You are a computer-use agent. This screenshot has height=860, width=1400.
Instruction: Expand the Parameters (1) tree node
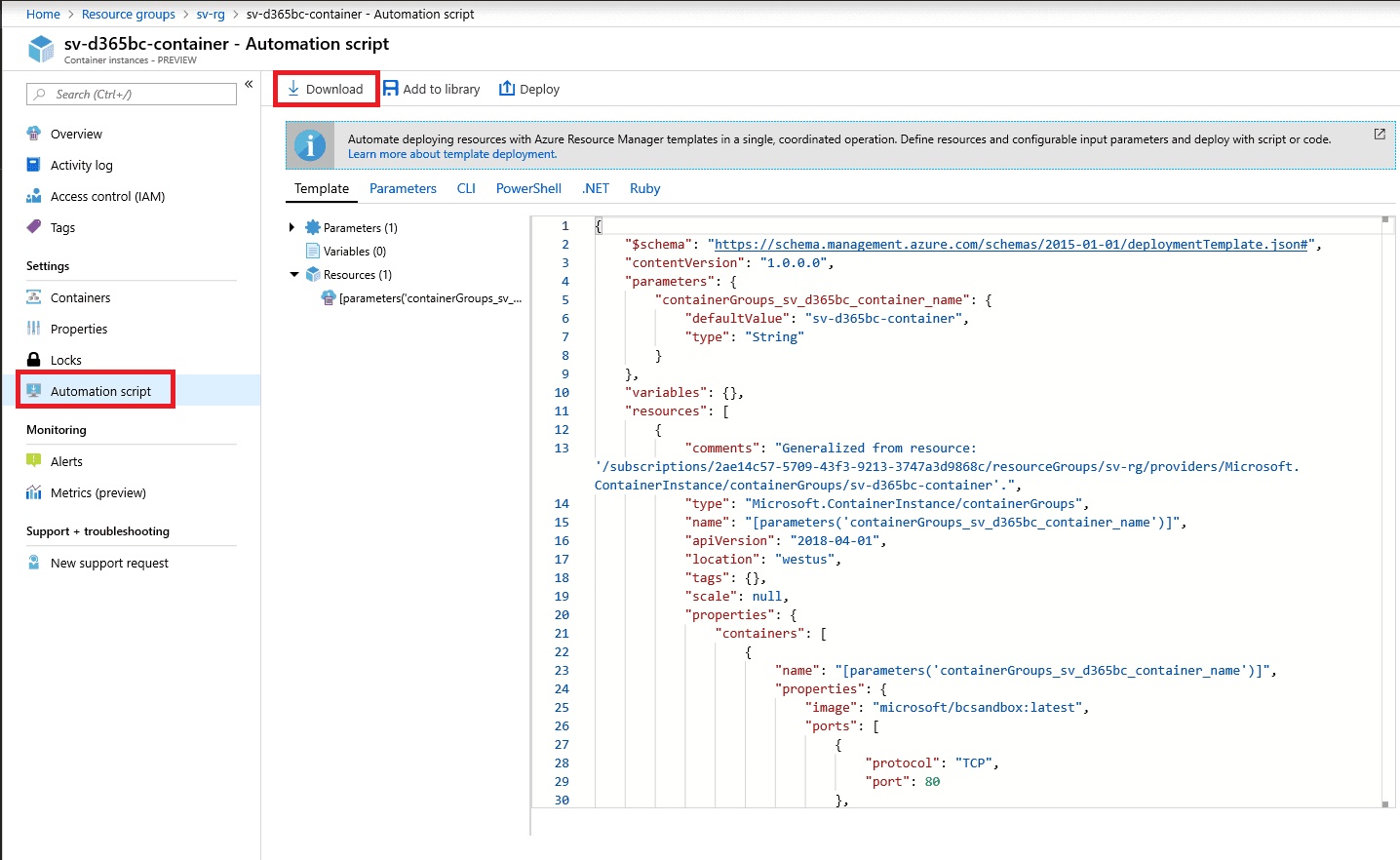[x=292, y=227]
